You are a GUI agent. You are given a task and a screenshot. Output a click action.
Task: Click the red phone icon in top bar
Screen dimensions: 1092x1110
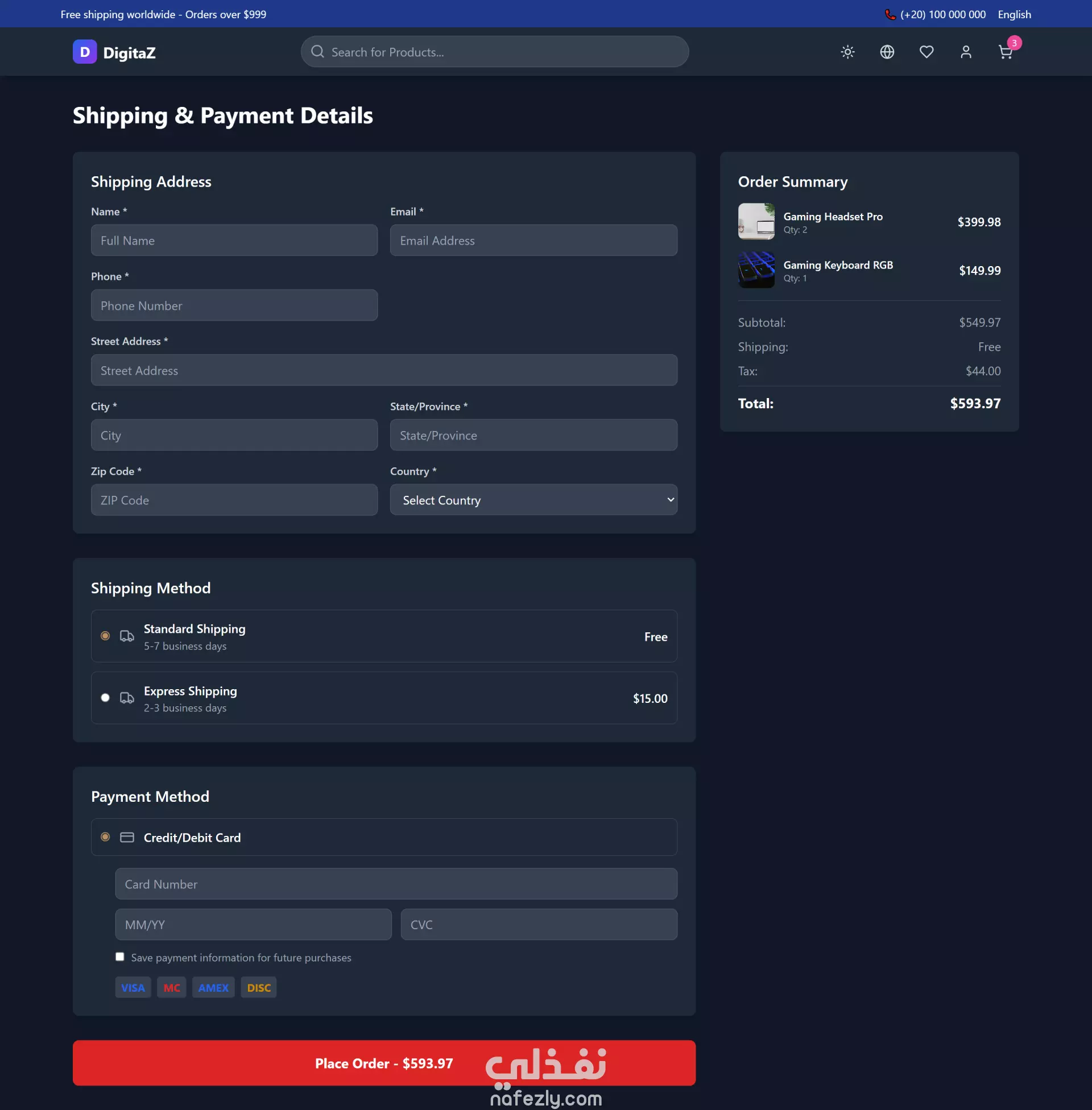[890, 15]
